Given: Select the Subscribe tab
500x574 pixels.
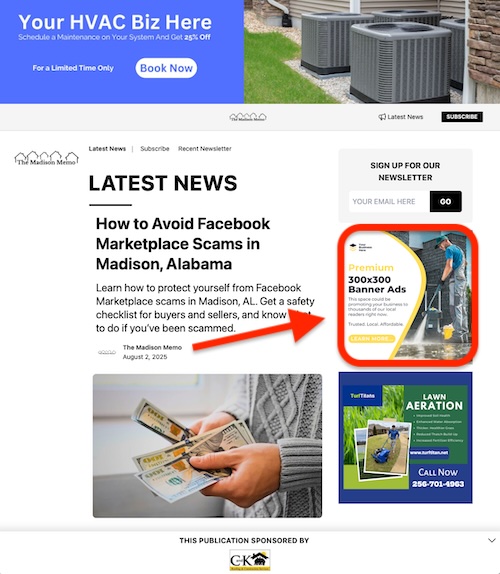Looking at the screenshot, I should (x=155, y=149).
